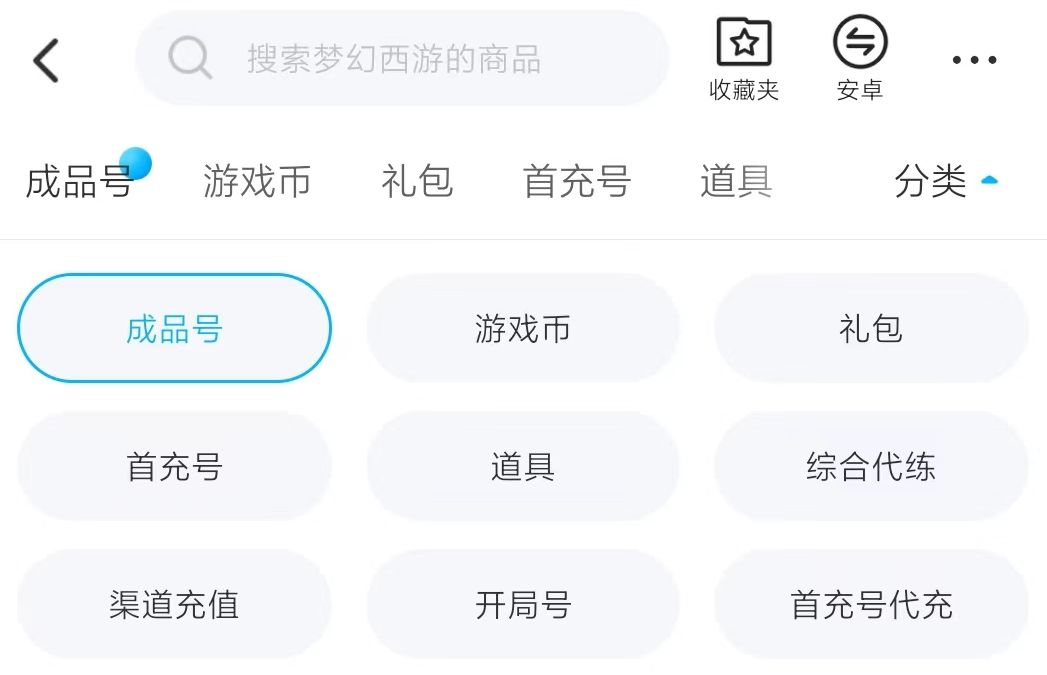This screenshot has width=1047, height=675.
Task: Choose the 礼包 category chip
Action: 871,328
